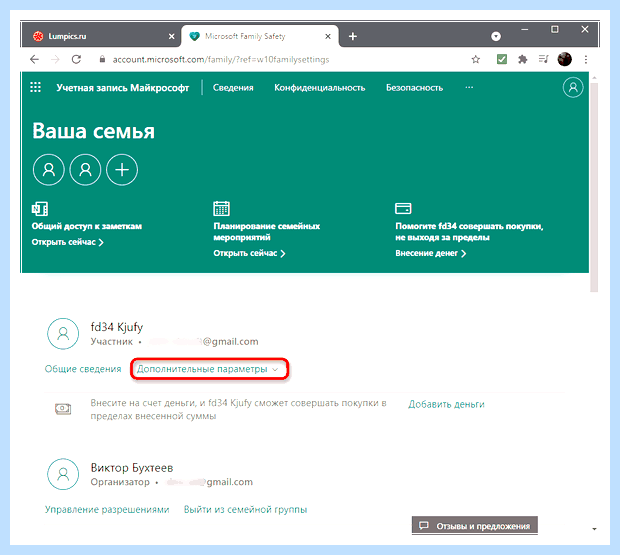This screenshot has width=620, height=555.
Task: Click fd34 Kjufy's avatar icon
Action: point(63,334)
